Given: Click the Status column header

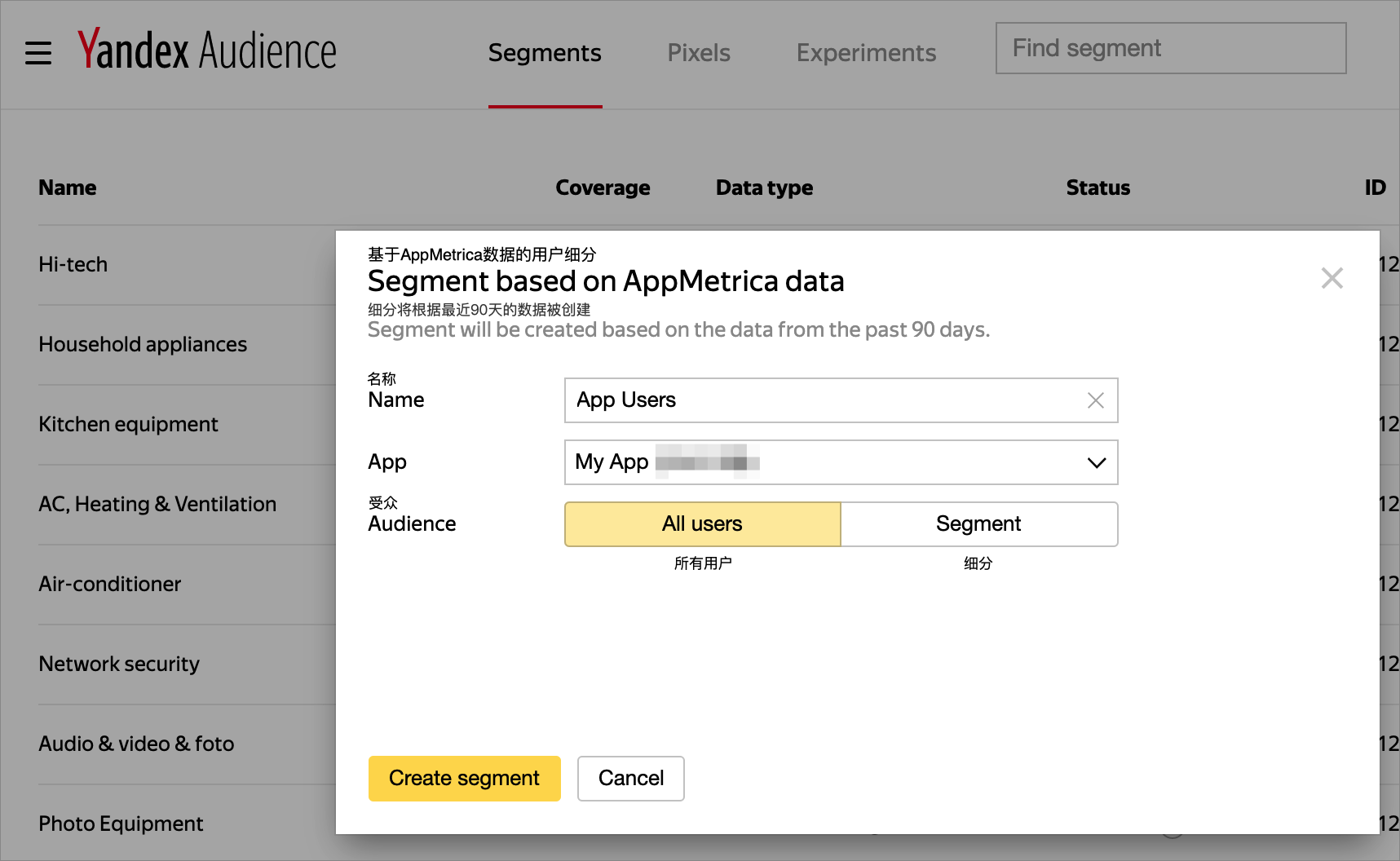Looking at the screenshot, I should 1097,188.
